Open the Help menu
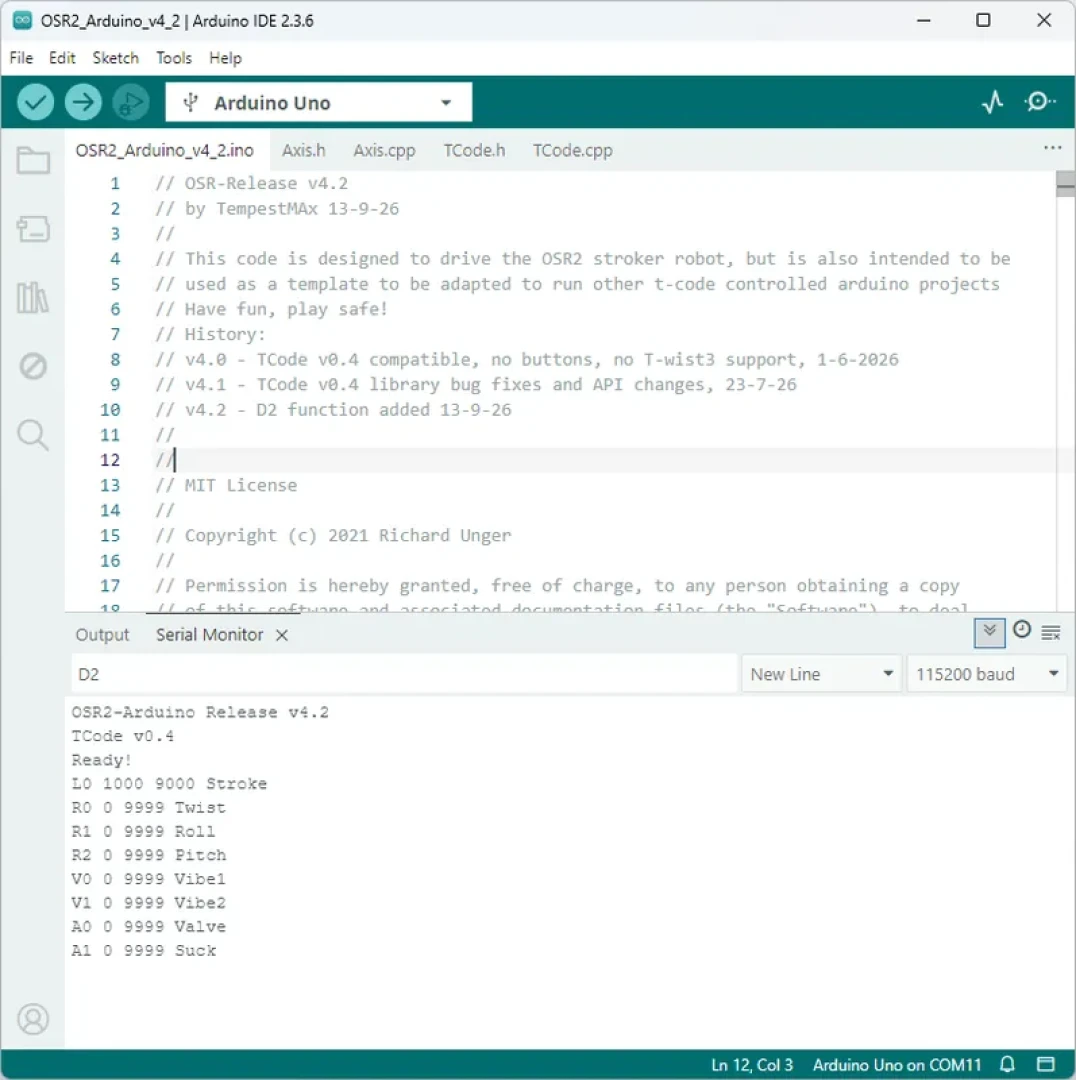Viewport: 1076px width, 1080px height. [x=225, y=58]
